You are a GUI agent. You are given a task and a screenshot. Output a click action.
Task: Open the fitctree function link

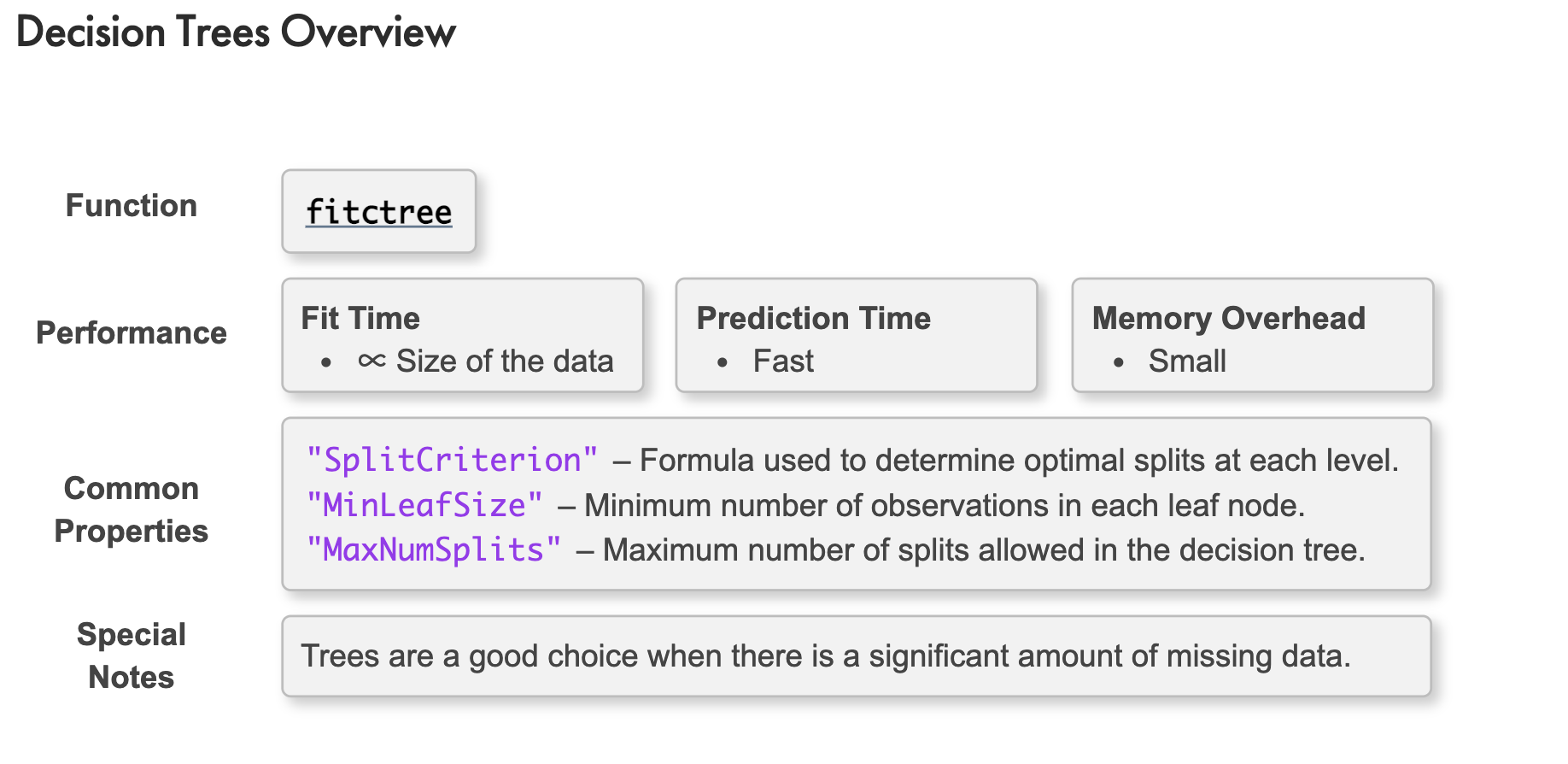pos(378,212)
